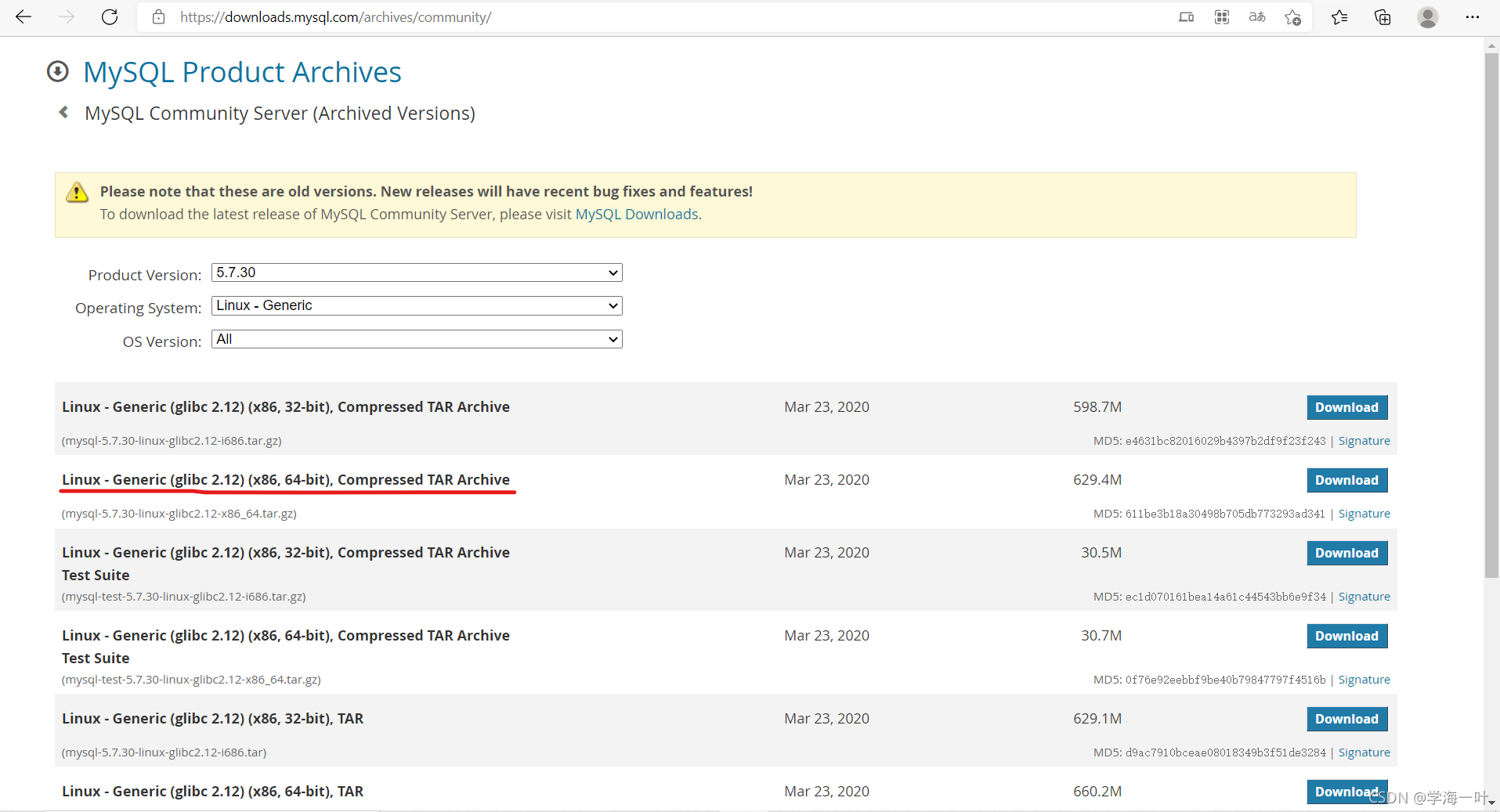
Task: Open the Operating System dropdown
Action: pyautogui.click(x=417, y=305)
